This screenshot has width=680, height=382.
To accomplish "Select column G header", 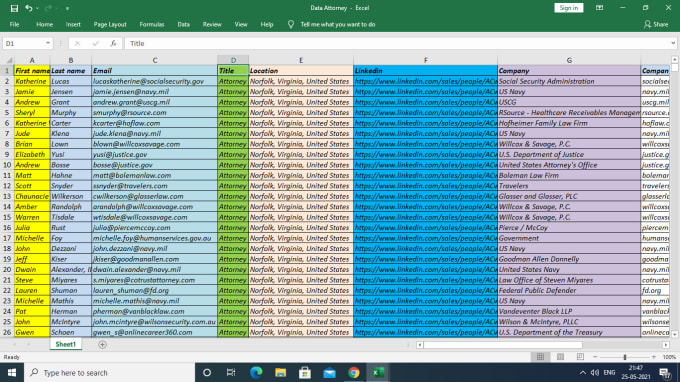I will [569, 60].
